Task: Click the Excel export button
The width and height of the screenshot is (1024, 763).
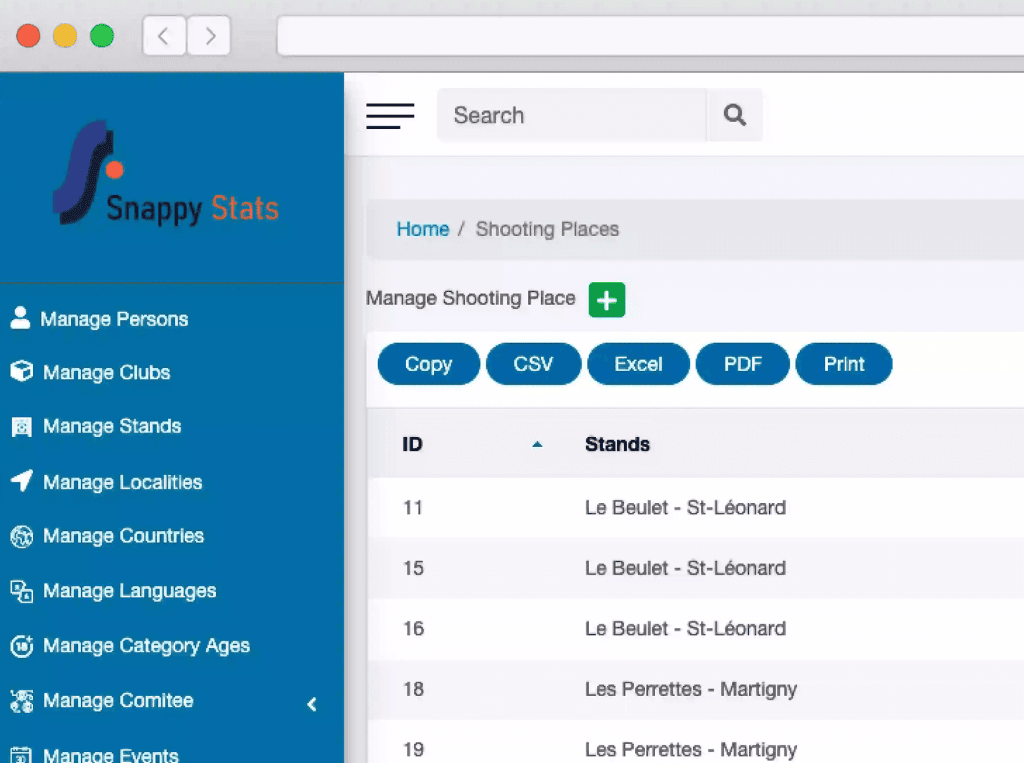Action: (638, 364)
